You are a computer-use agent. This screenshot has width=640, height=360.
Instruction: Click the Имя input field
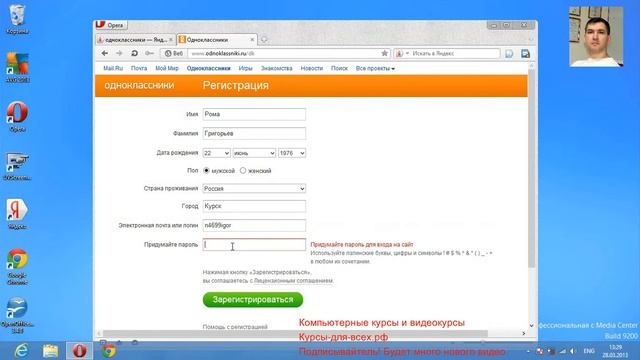[x=254, y=114]
